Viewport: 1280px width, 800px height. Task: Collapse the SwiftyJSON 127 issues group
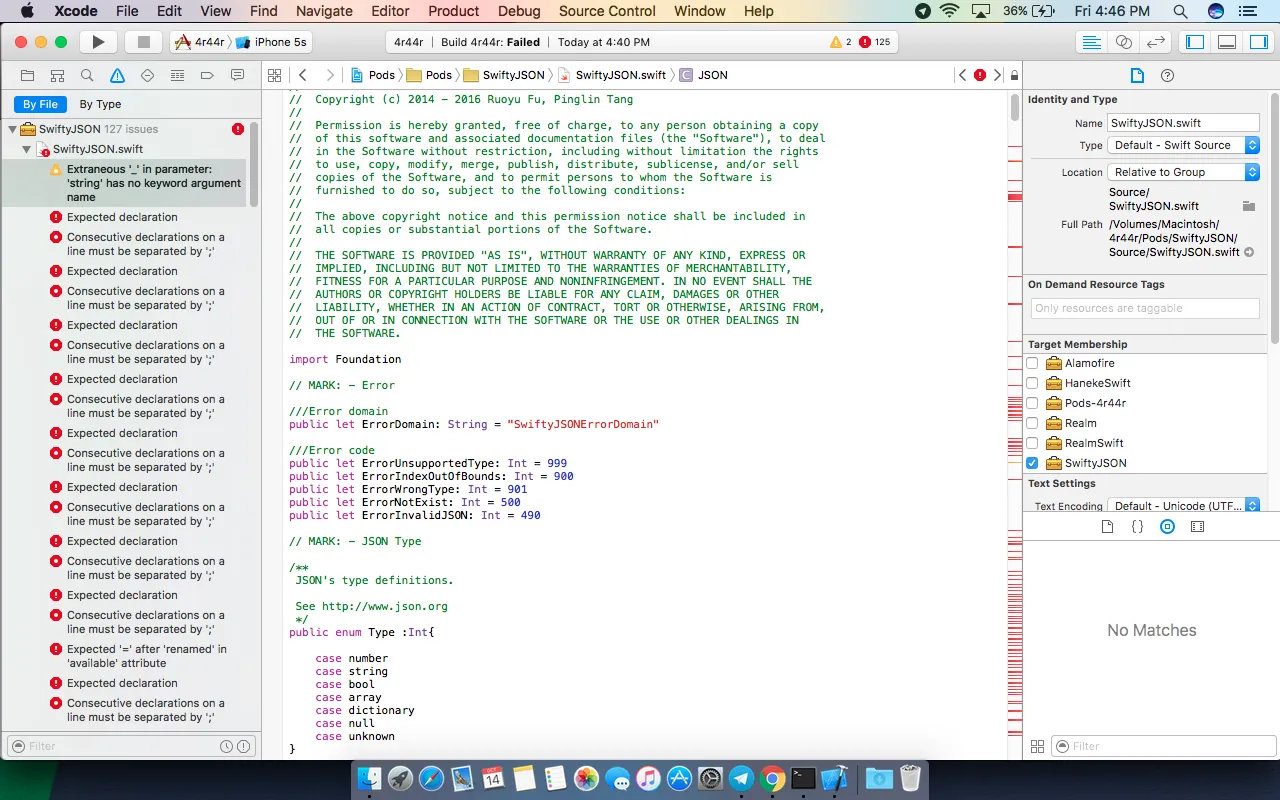[13, 129]
